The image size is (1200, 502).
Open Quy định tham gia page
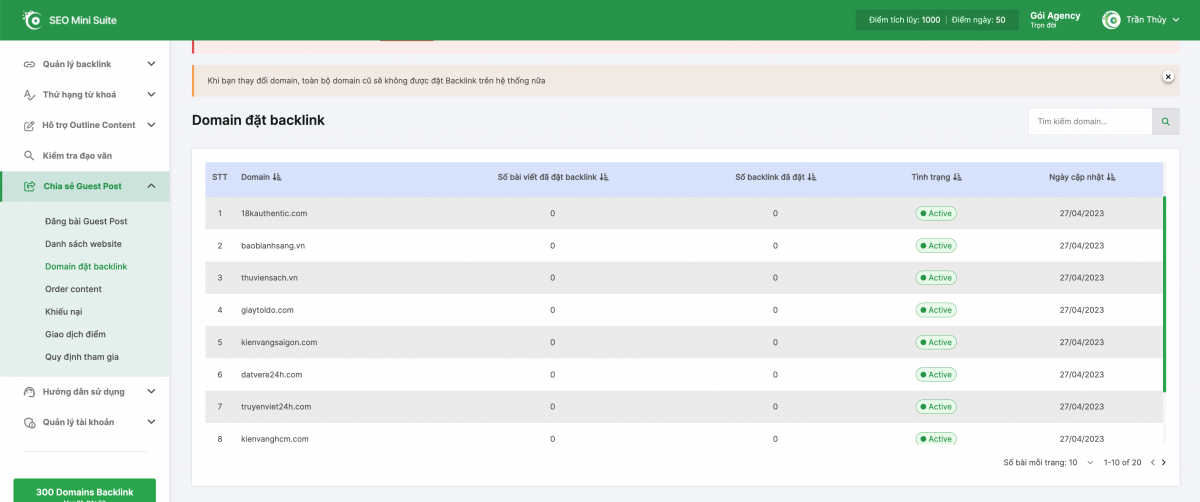point(83,357)
